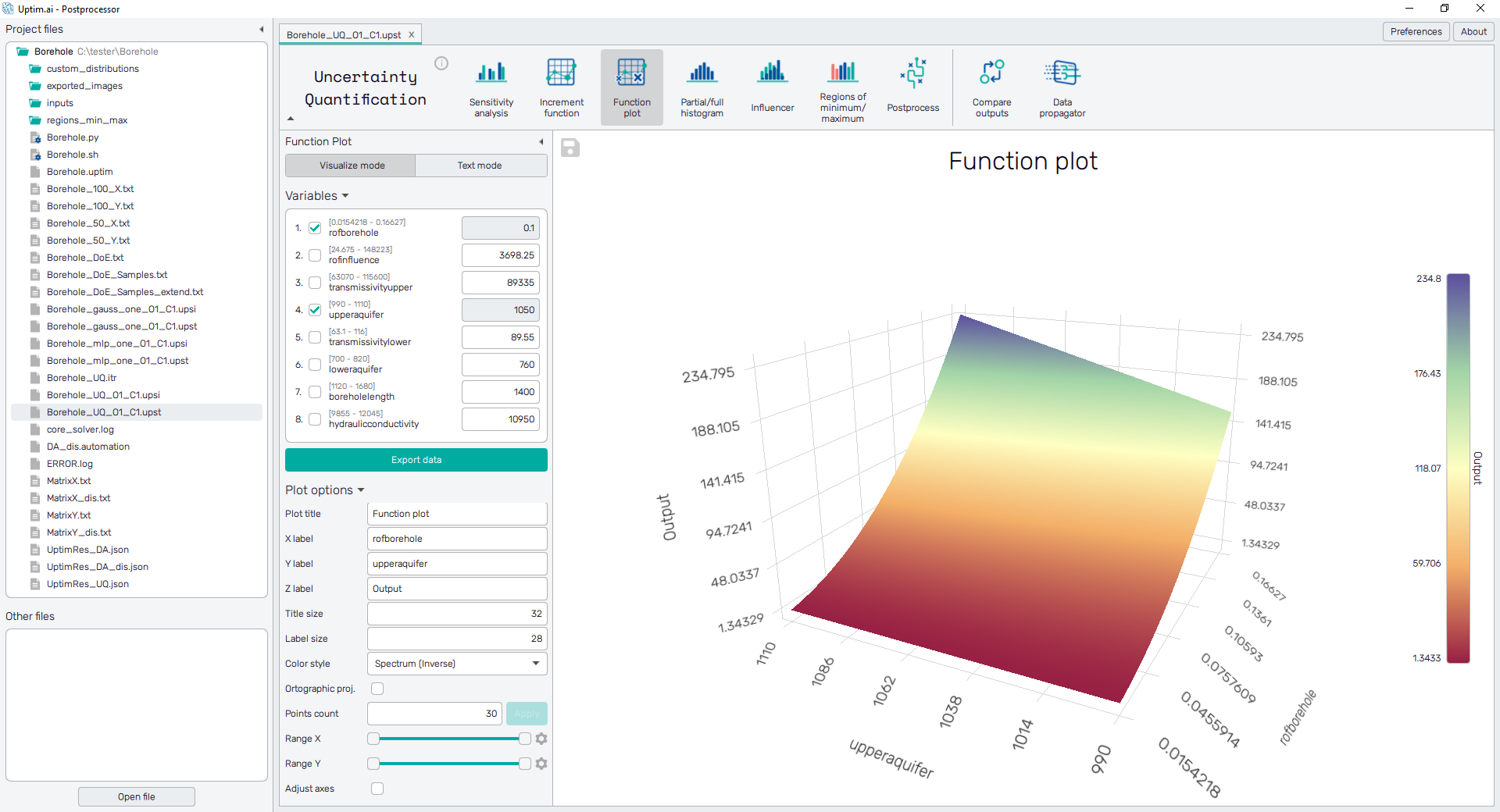Check the boreholelength variable checkbox

tap(315, 392)
